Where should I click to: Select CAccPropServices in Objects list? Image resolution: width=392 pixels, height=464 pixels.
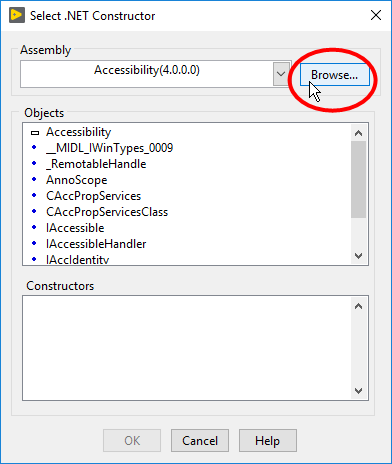(x=93, y=196)
